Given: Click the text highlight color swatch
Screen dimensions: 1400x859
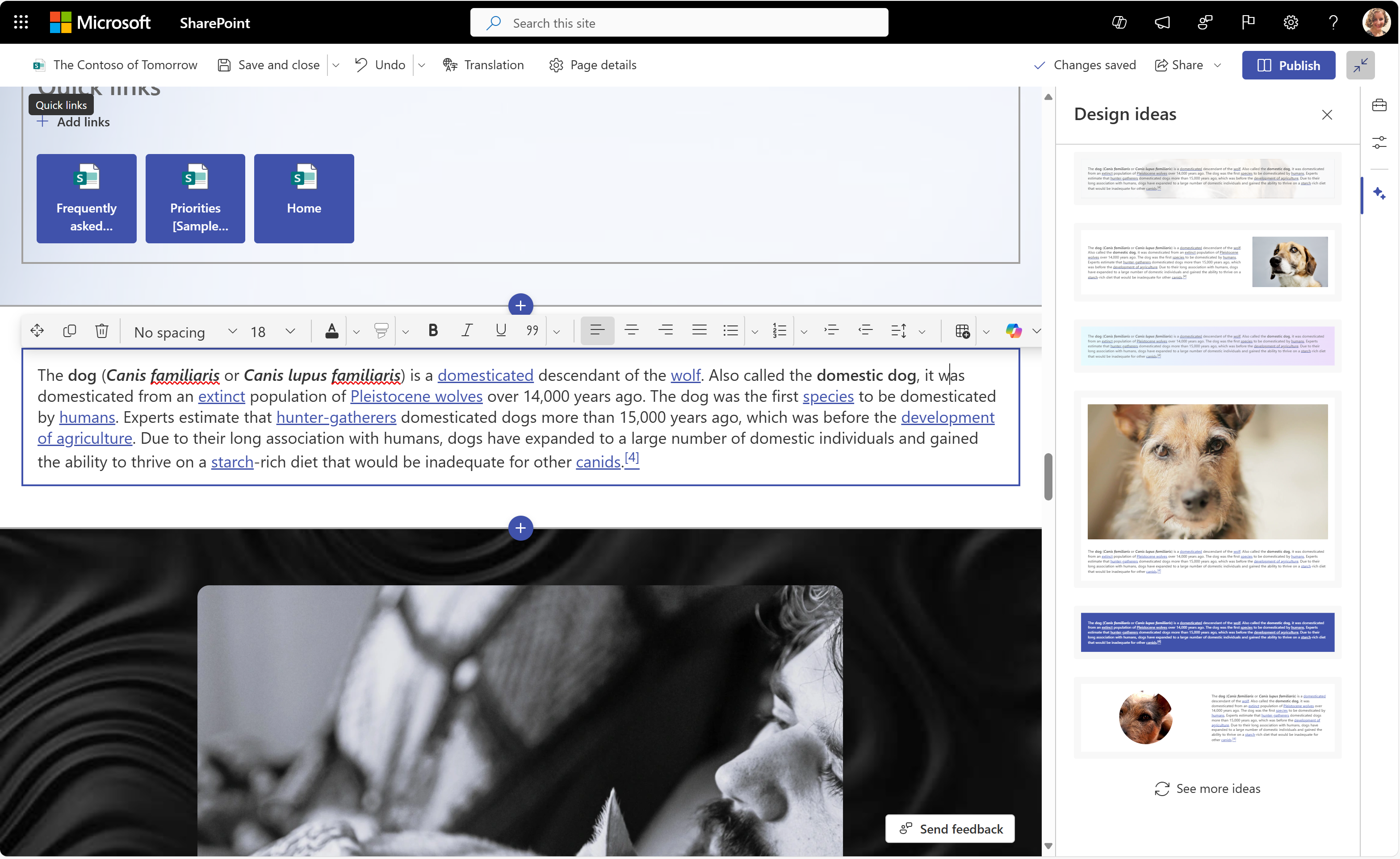Looking at the screenshot, I should click(x=382, y=330).
